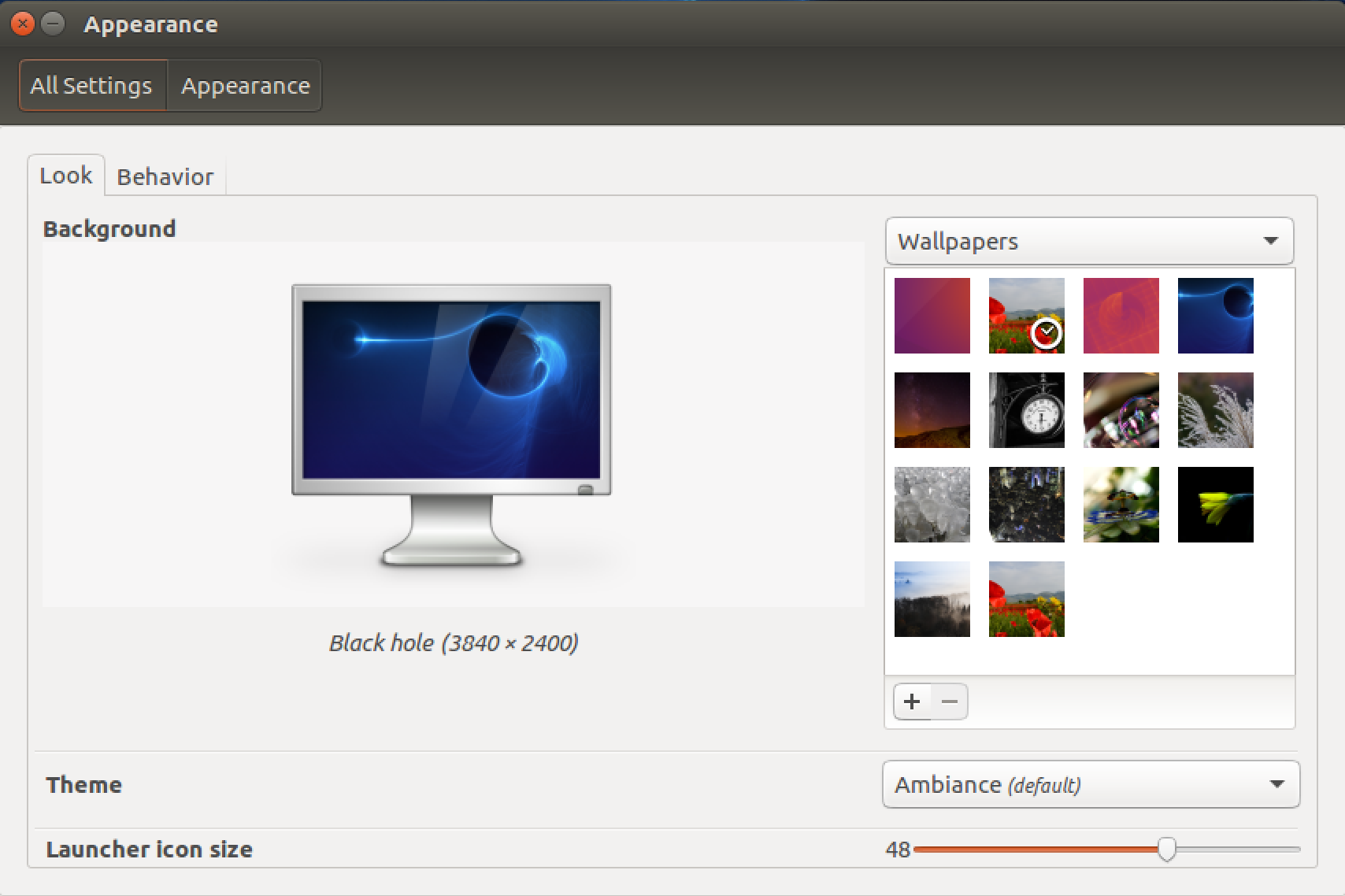Click the Appearance breadcrumb button
The width and height of the screenshot is (1345, 896).
coord(245,86)
